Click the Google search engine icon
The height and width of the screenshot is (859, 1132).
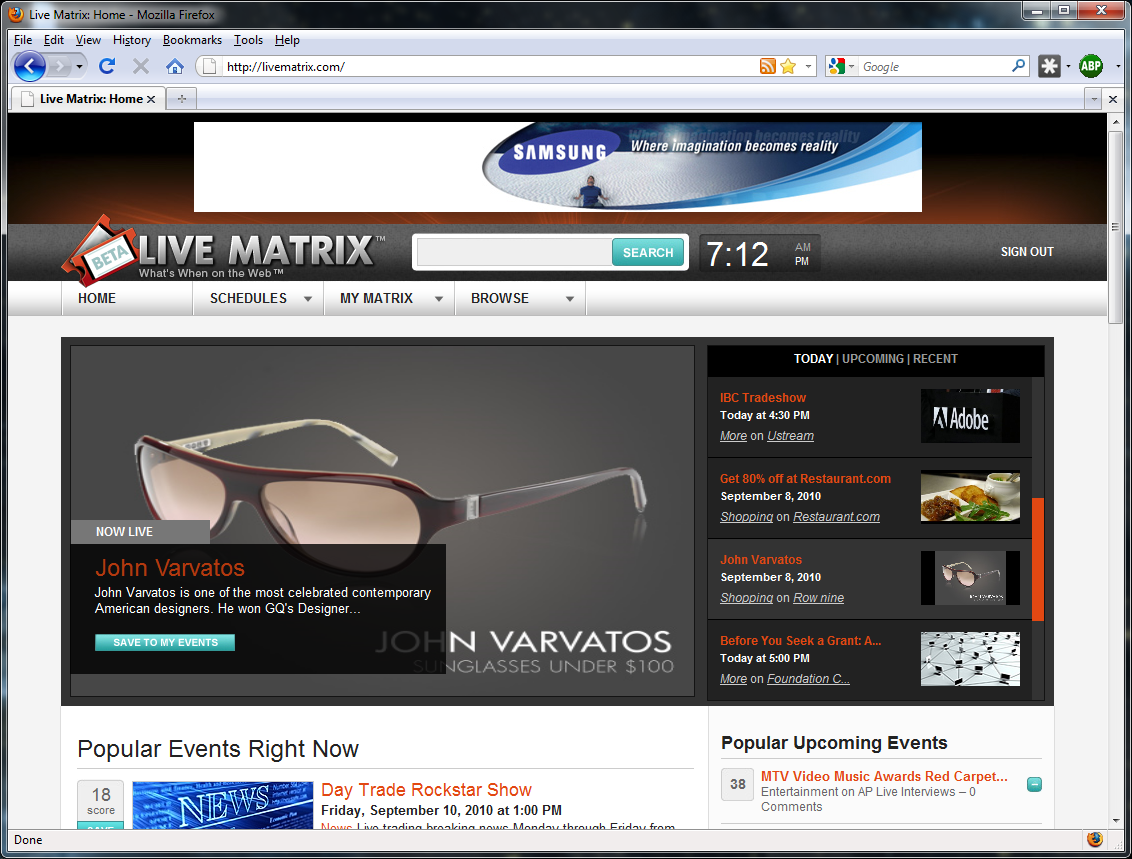click(x=837, y=66)
